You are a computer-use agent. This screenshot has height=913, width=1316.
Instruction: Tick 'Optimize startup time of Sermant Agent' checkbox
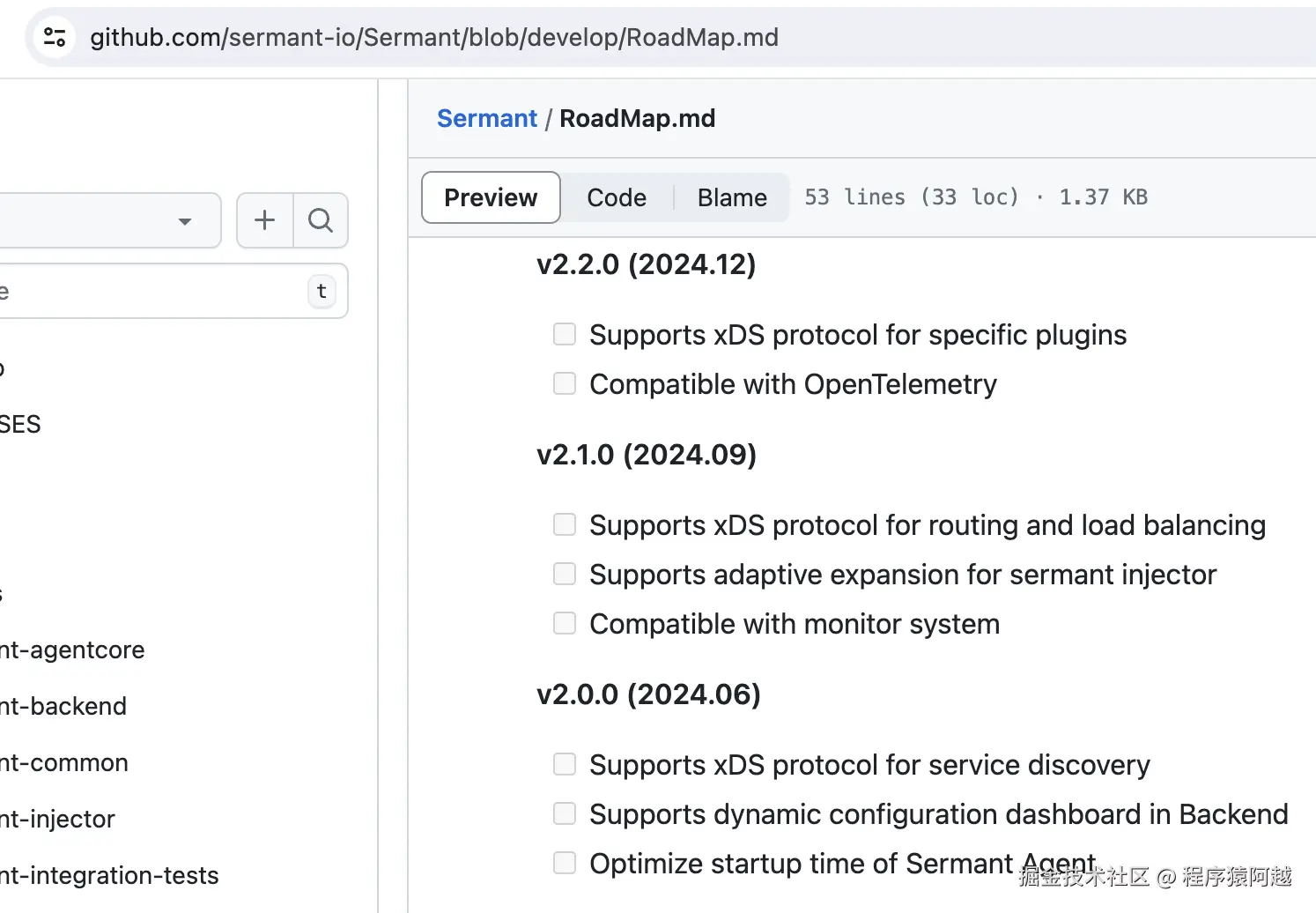565,863
